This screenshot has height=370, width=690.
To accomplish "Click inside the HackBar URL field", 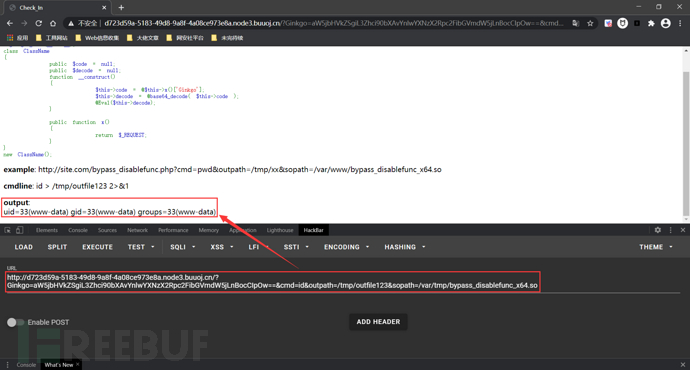I will pos(273,282).
